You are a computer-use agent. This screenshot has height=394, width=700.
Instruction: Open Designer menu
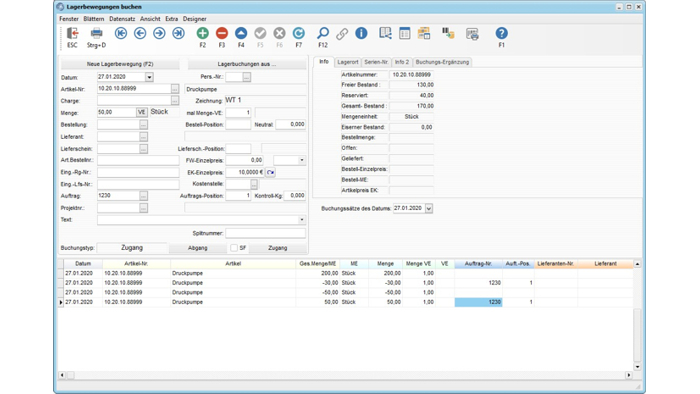click(x=195, y=19)
